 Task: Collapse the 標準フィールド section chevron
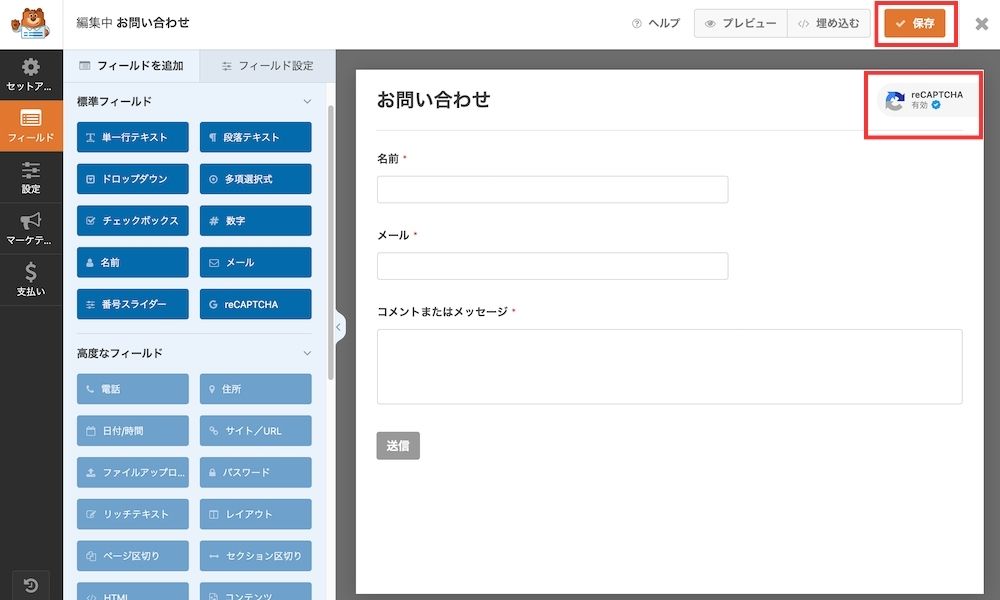tap(307, 101)
